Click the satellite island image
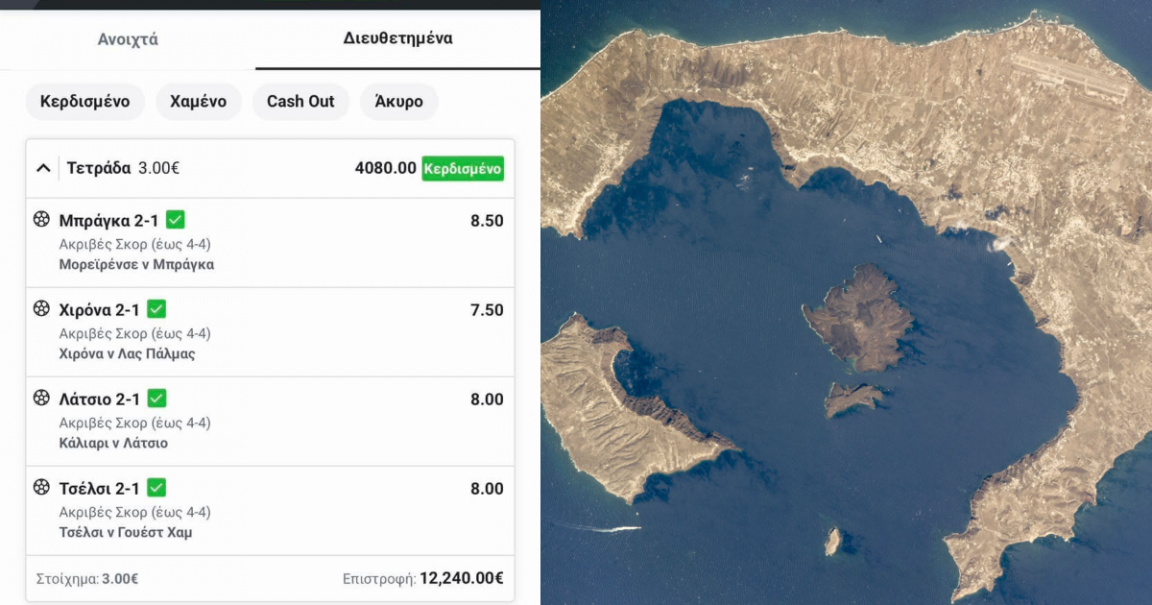 pos(846,302)
